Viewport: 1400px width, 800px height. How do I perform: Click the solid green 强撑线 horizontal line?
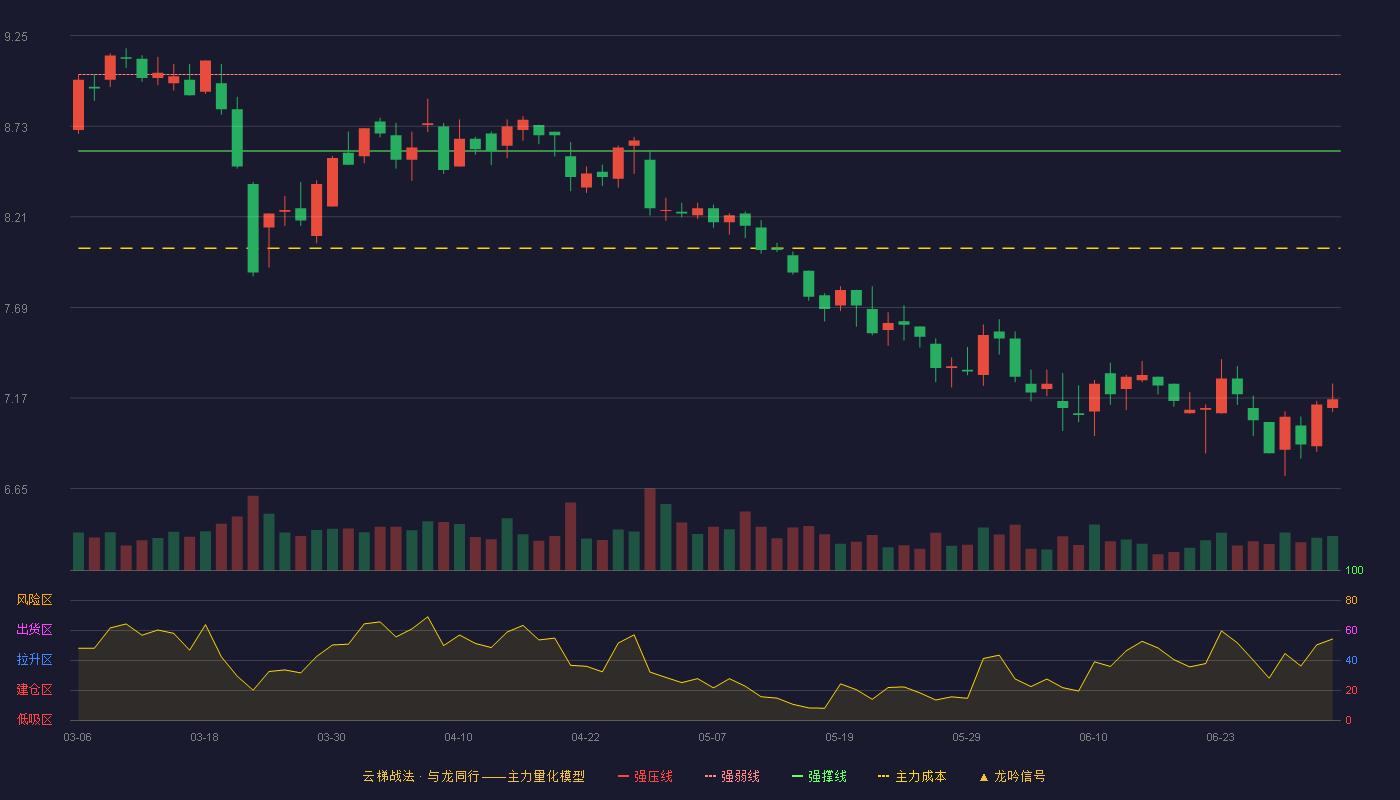709,151
